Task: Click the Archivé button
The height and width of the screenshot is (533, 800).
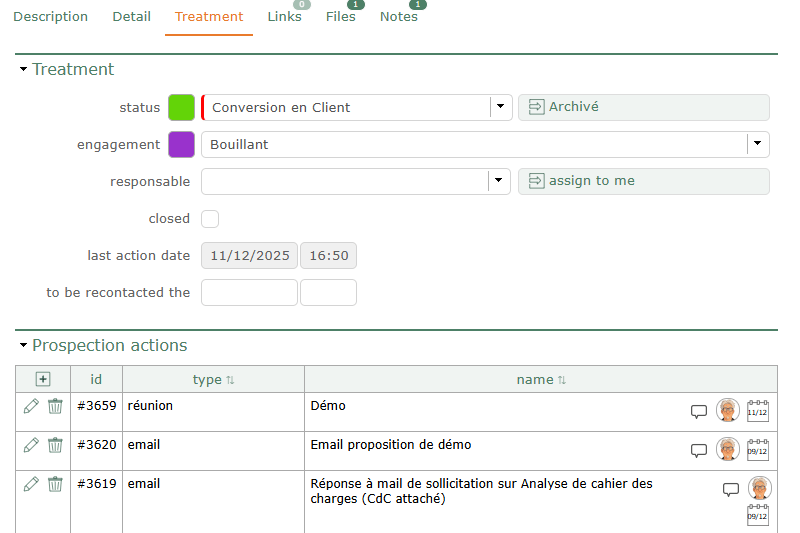Action: tap(643, 107)
